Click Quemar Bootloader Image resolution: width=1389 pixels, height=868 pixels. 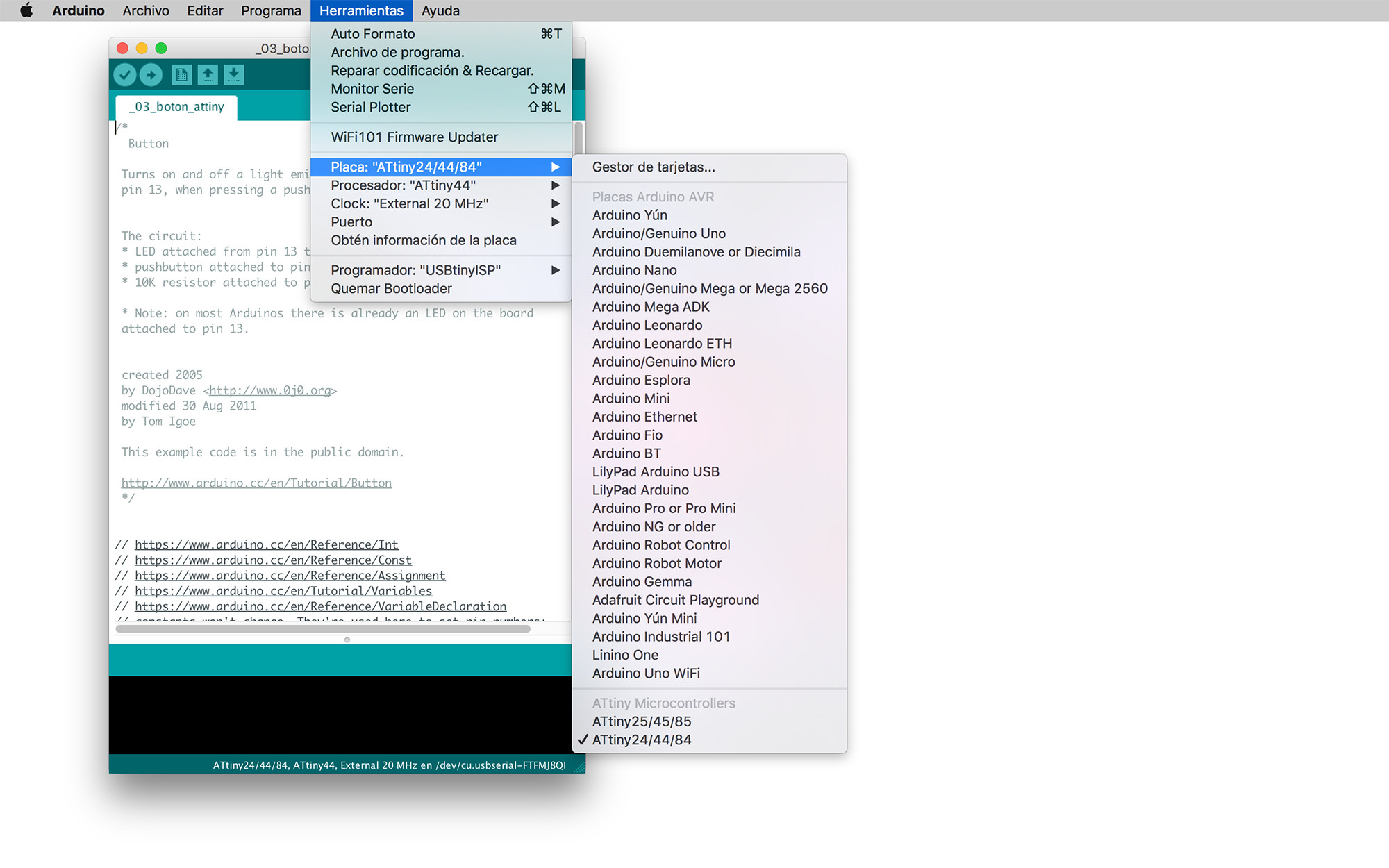point(441,288)
